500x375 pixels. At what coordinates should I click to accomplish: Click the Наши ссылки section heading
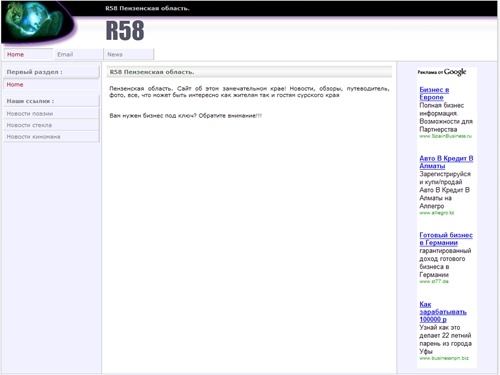click(x=30, y=101)
